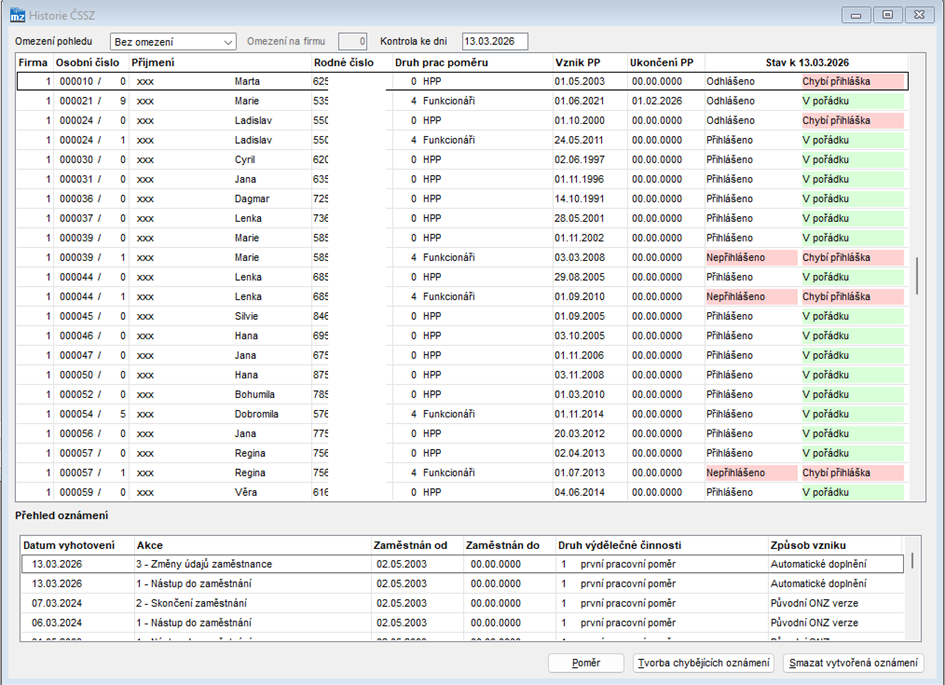Select the '3 - Změny údajů zaměstnance' notification row
Screen dimensions: 945x685
(462, 564)
